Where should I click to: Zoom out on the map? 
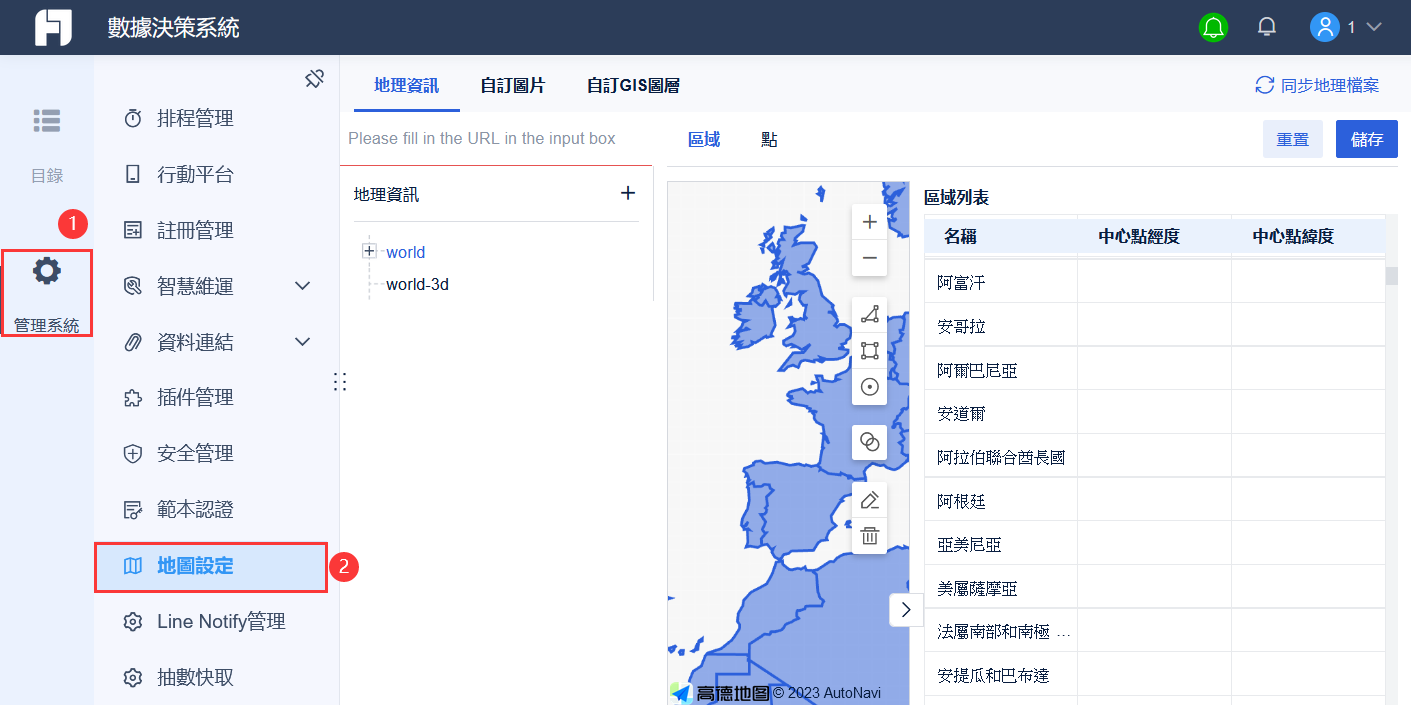click(869, 259)
